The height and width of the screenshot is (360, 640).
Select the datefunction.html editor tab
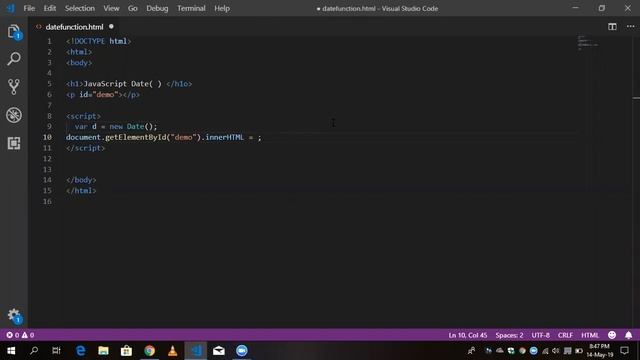[x=74, y=27]
